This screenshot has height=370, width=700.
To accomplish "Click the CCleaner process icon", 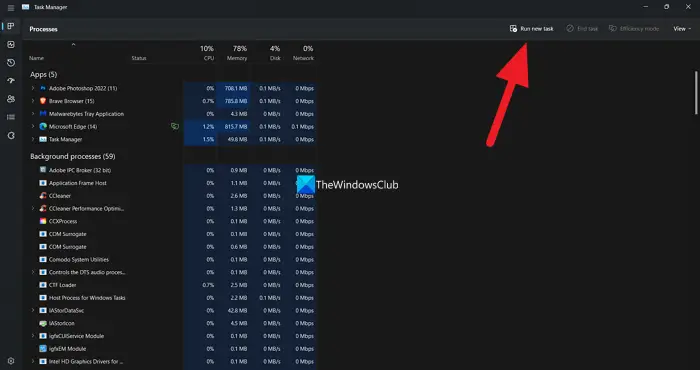I will click(x=43, y=195).
